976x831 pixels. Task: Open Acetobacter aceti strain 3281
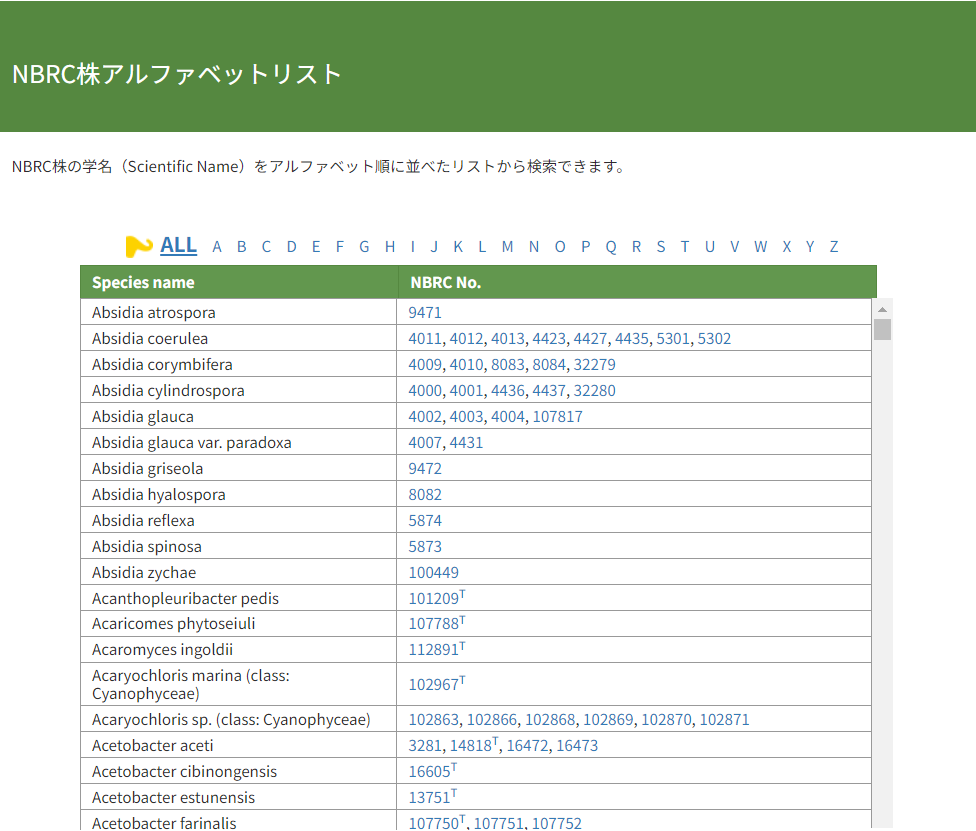coord(425,746)
